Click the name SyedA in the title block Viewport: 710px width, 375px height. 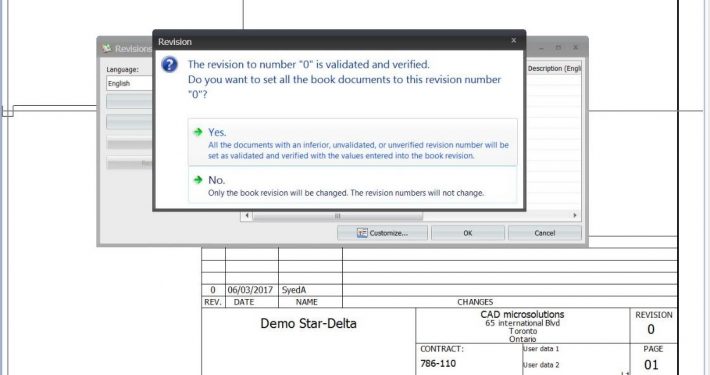click(x=294, y=290)
